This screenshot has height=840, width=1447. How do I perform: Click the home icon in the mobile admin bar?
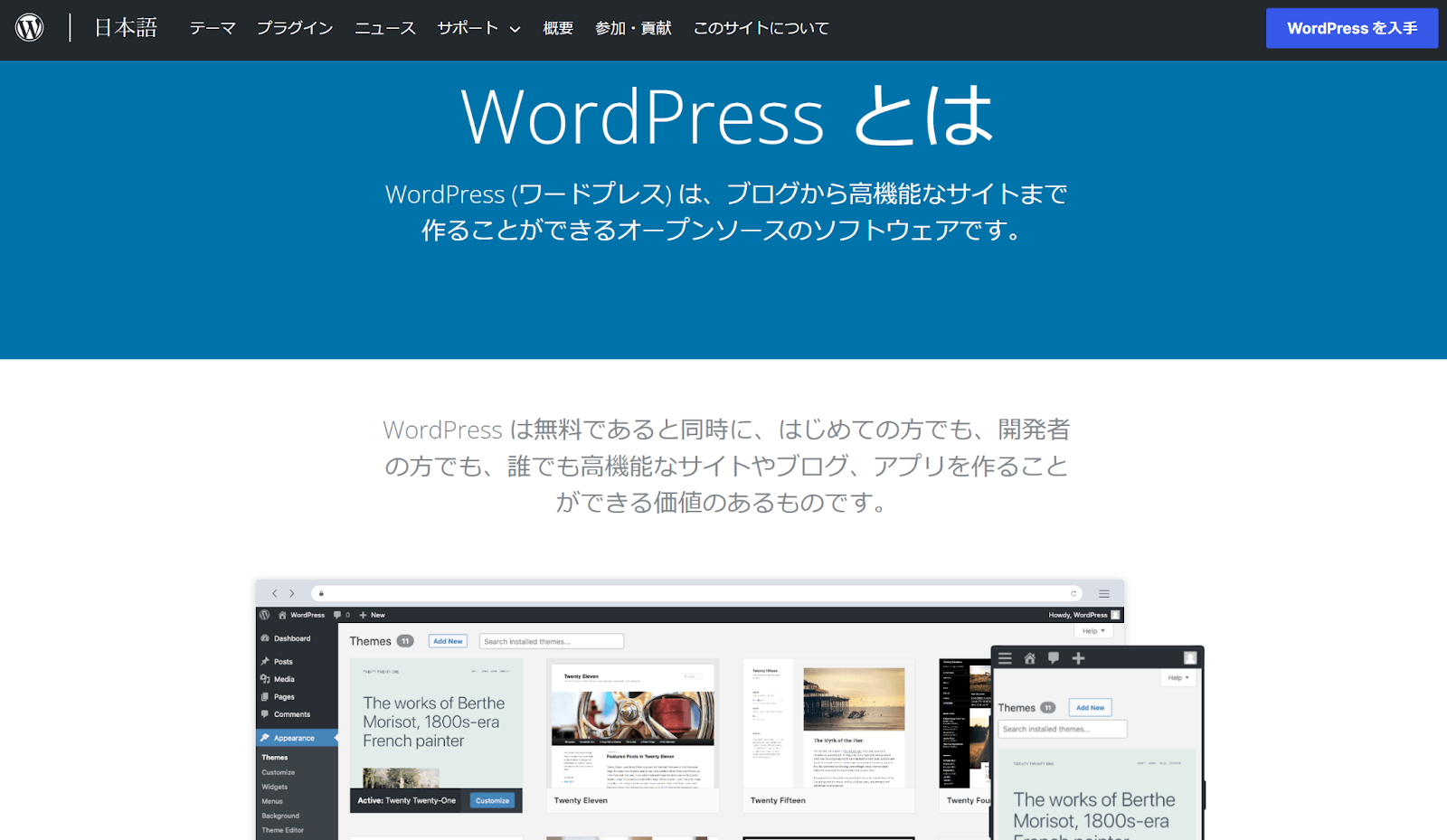click(x=1030, y=658)
